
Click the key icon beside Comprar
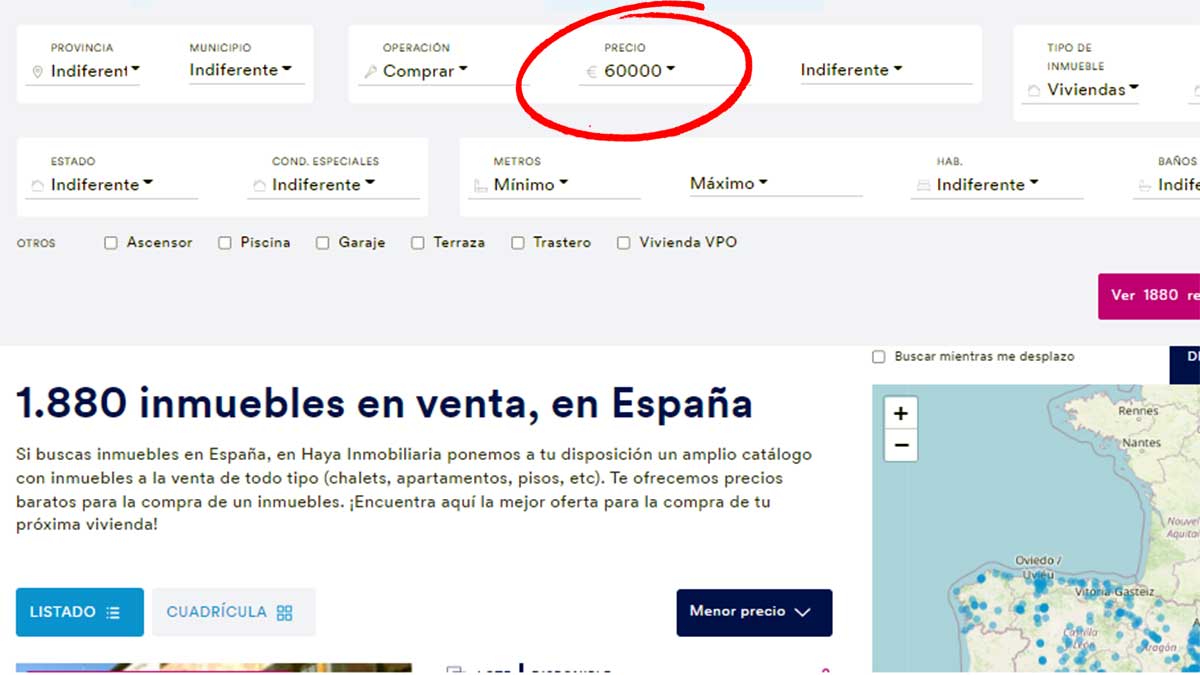pos(370,72)
